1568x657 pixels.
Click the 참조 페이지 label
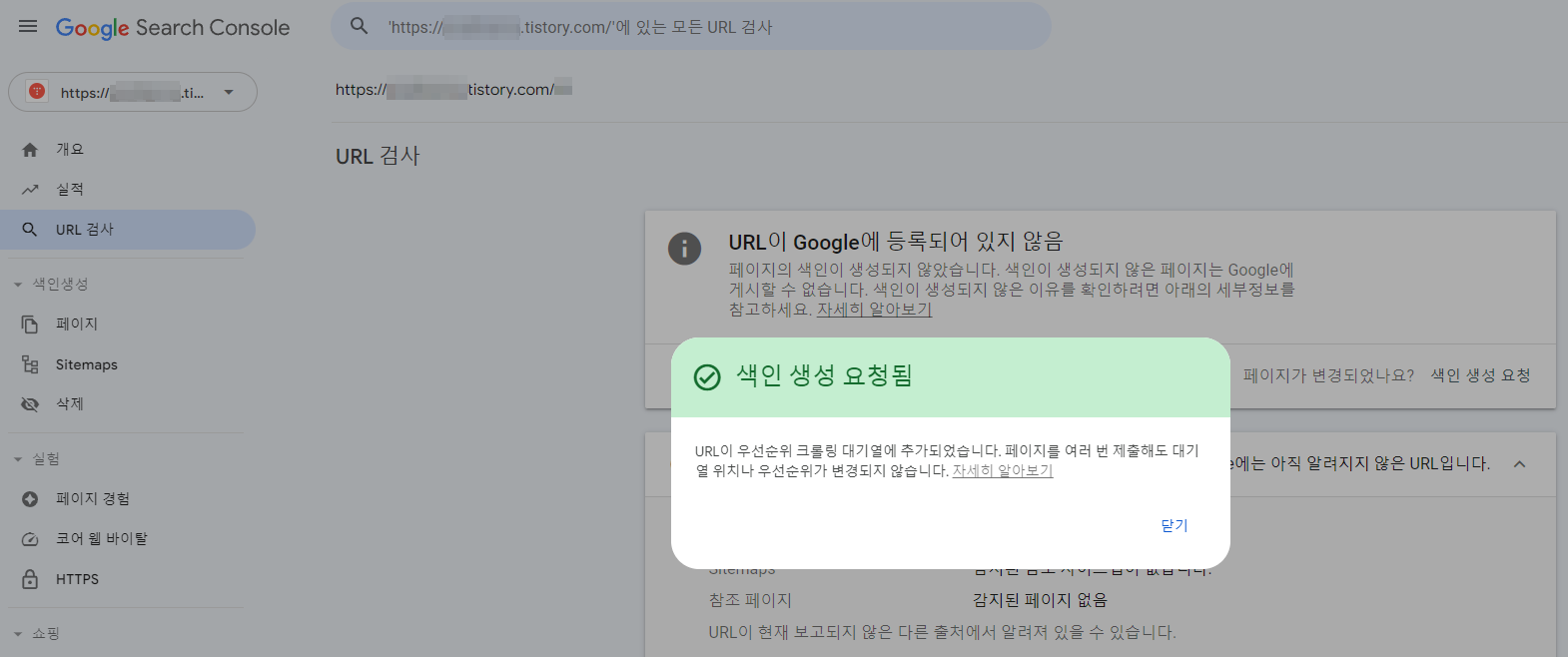(x=750, y=600)
